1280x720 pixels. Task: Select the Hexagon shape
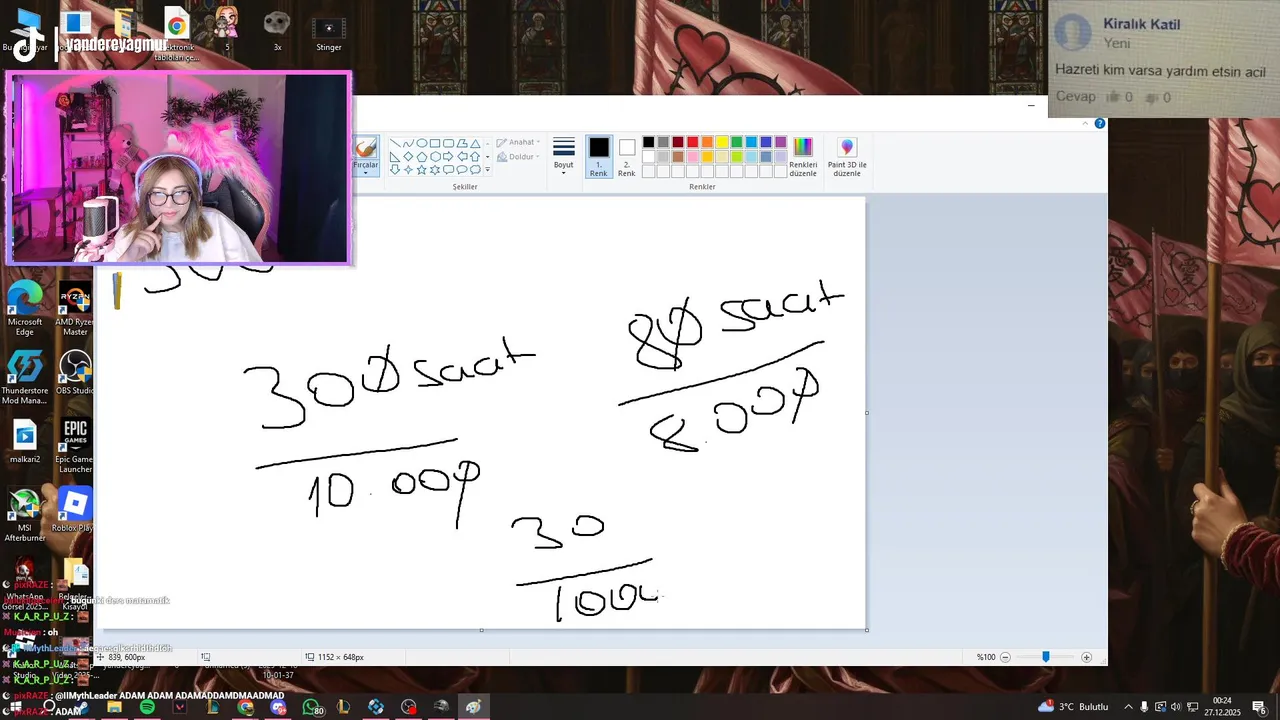click(x=435, y=156)
